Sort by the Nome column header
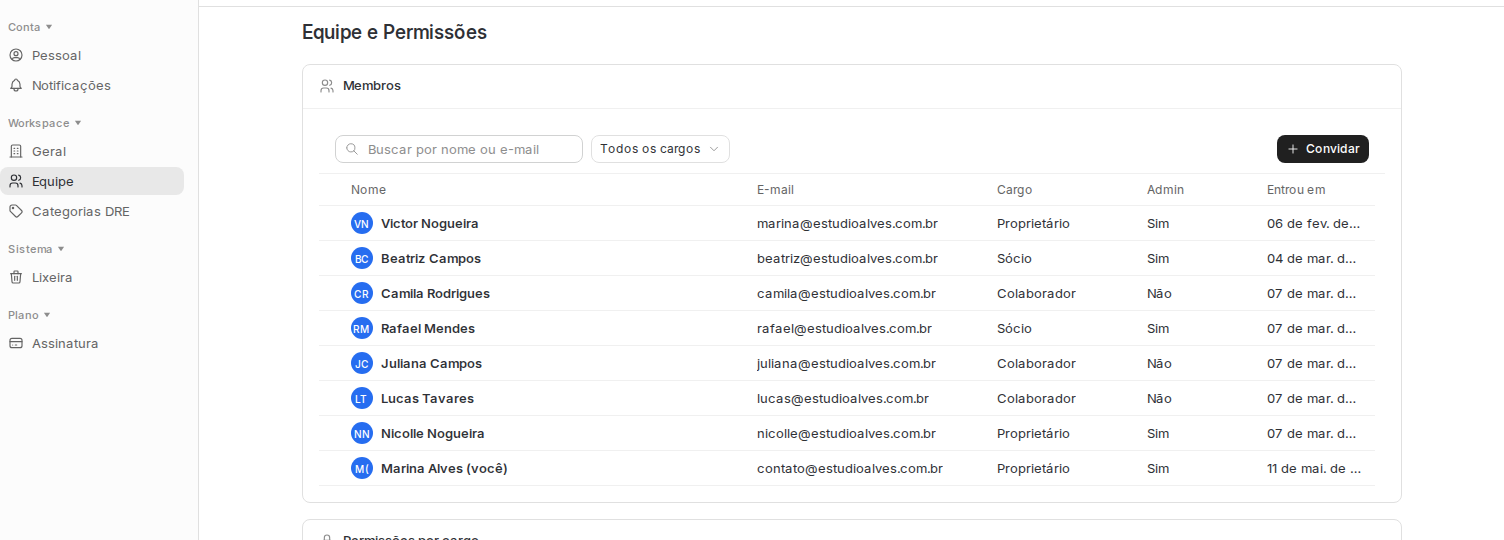Image resolution: width=1504 pixels, height=540 pixels. 368,189
